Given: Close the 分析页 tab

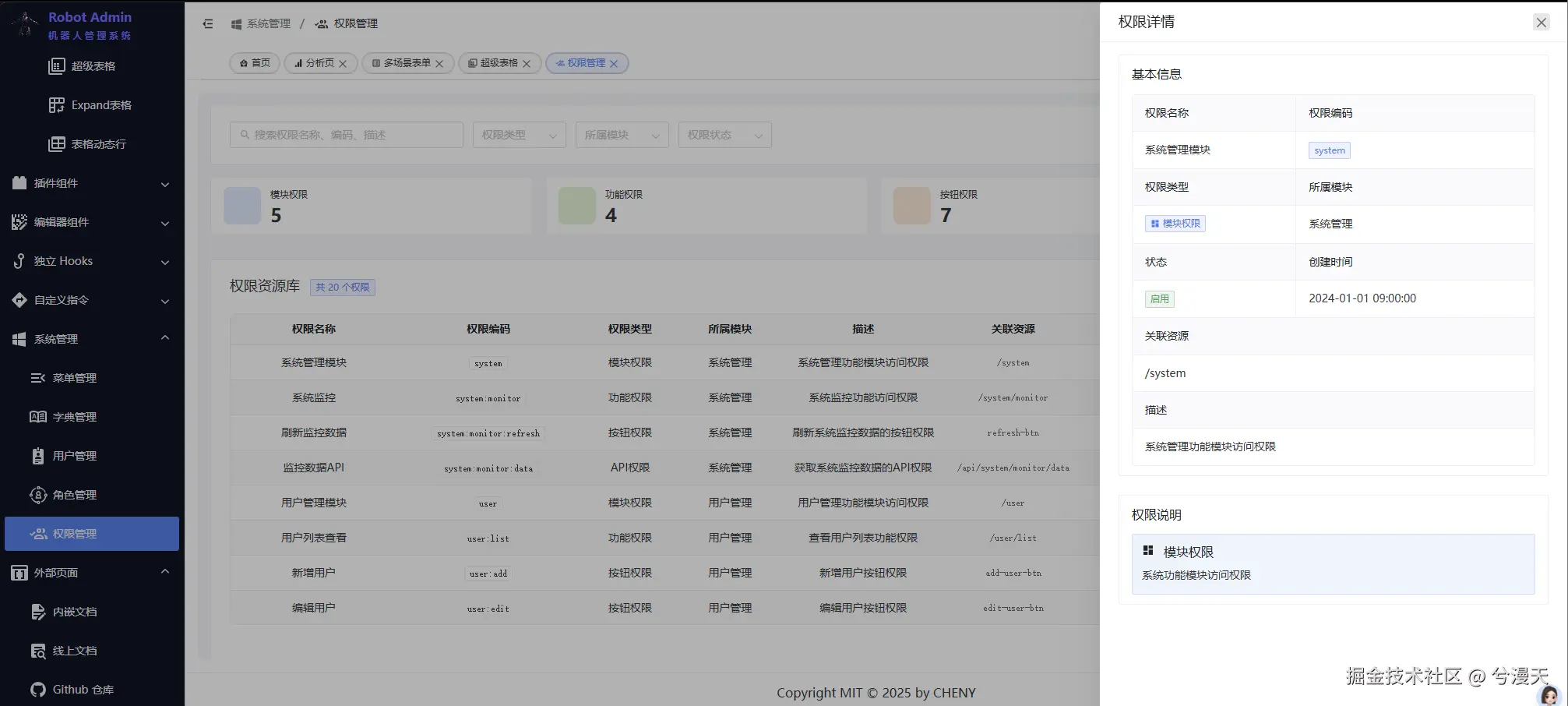Looking at the screenshot, I should coord(343,64).
